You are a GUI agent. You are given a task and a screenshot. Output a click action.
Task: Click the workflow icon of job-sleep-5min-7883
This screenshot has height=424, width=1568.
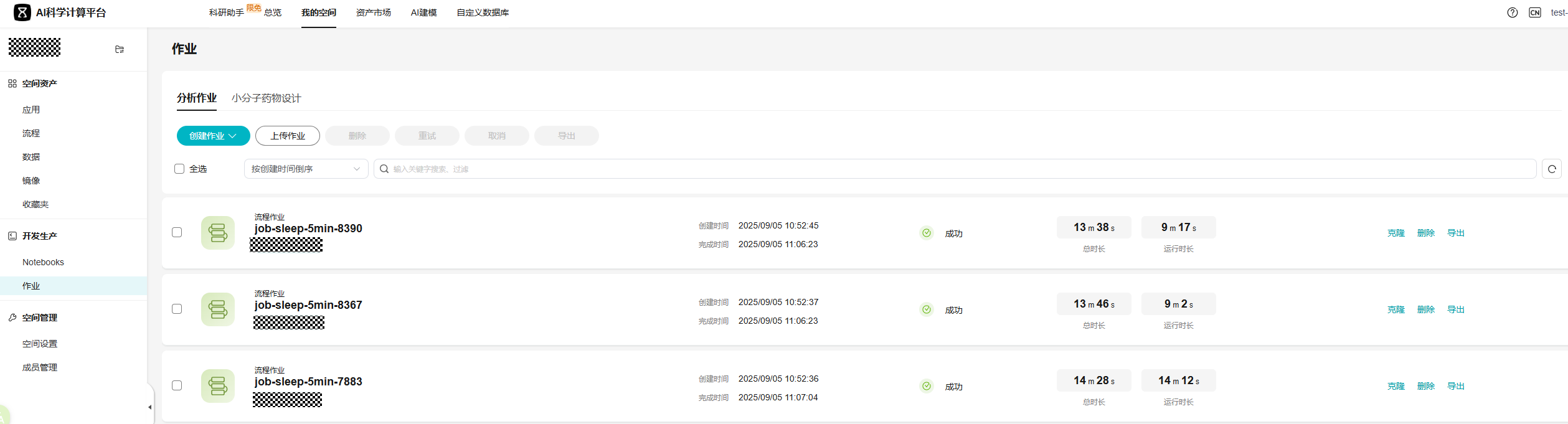[218, 386]
